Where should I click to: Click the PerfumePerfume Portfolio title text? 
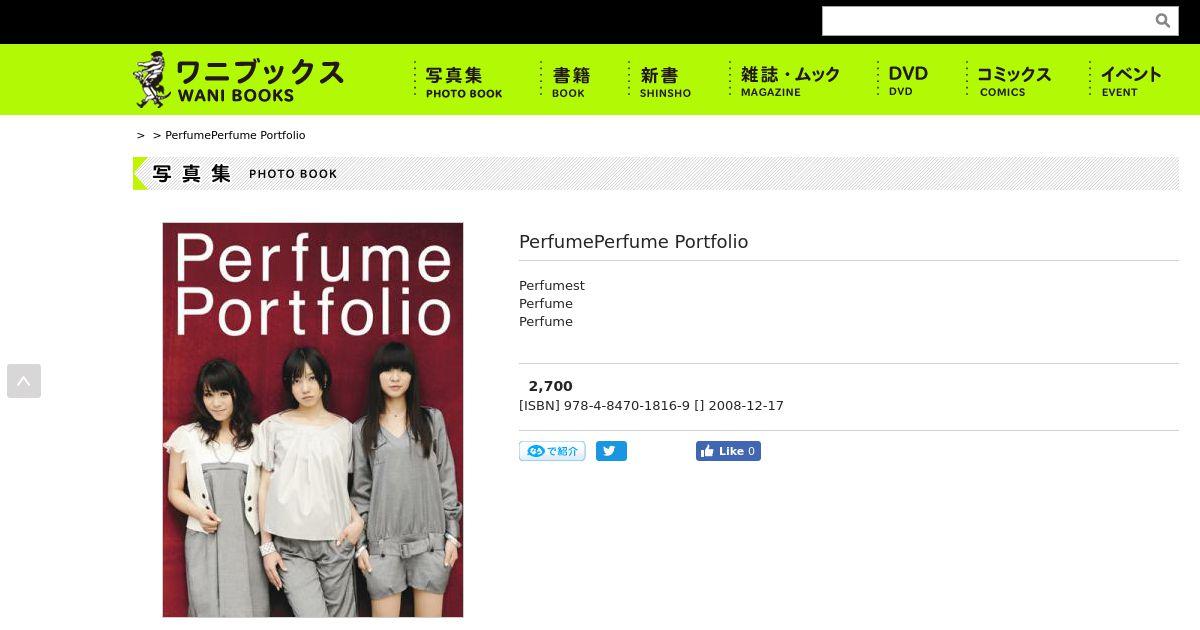click(633, 242)
